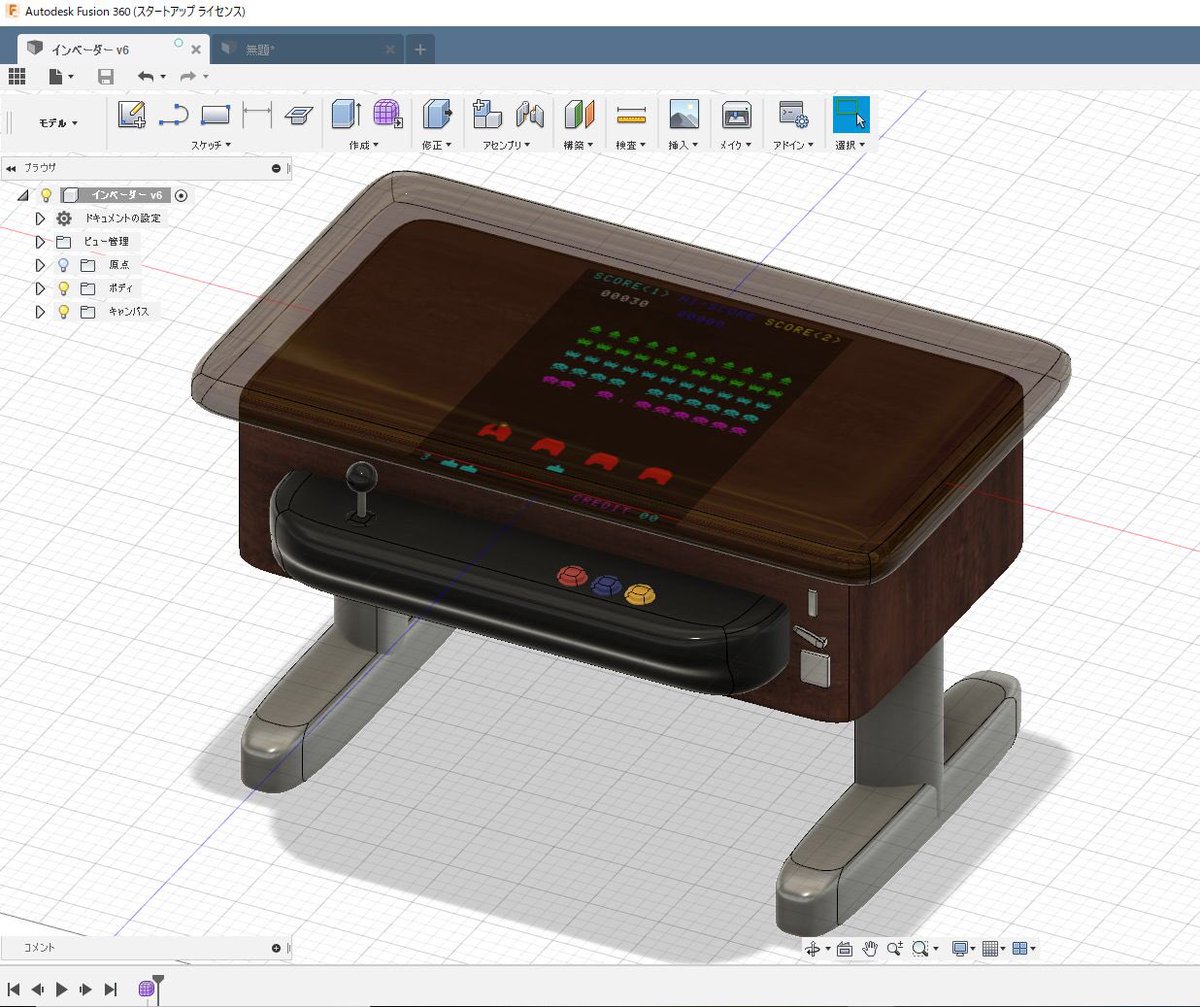1200x1007 pixels.
Task: Click the Add-ins scripts icon
Action: pos(793,115)
